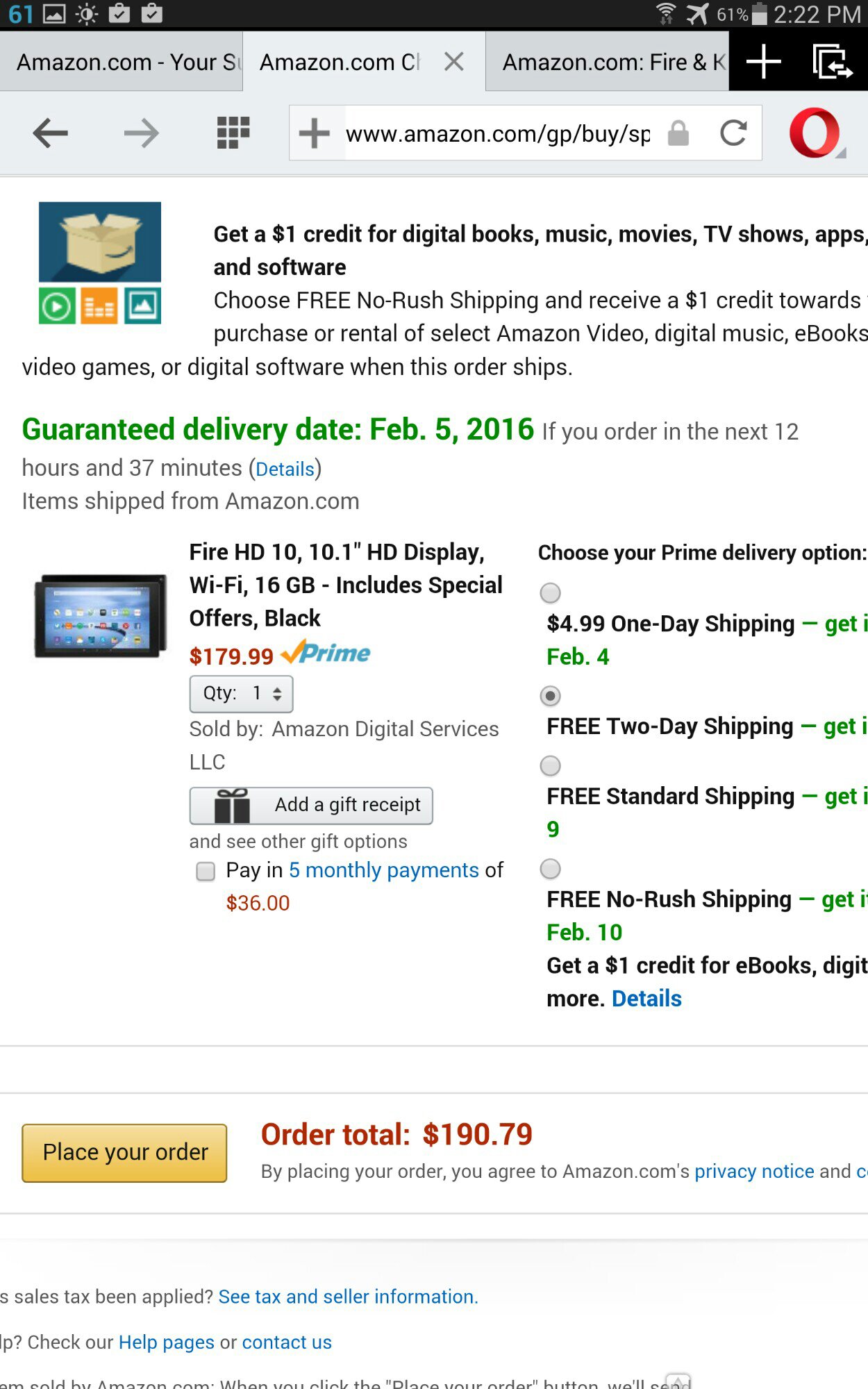The height and width of the screenshot is (1389, 868).
Task: Click Add a gift receipt button
Action: coord(311,806)
